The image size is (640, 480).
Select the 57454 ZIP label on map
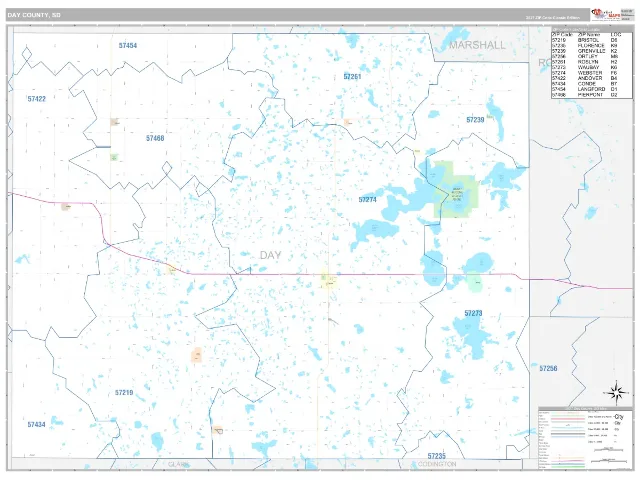click(x=128, y=45)
